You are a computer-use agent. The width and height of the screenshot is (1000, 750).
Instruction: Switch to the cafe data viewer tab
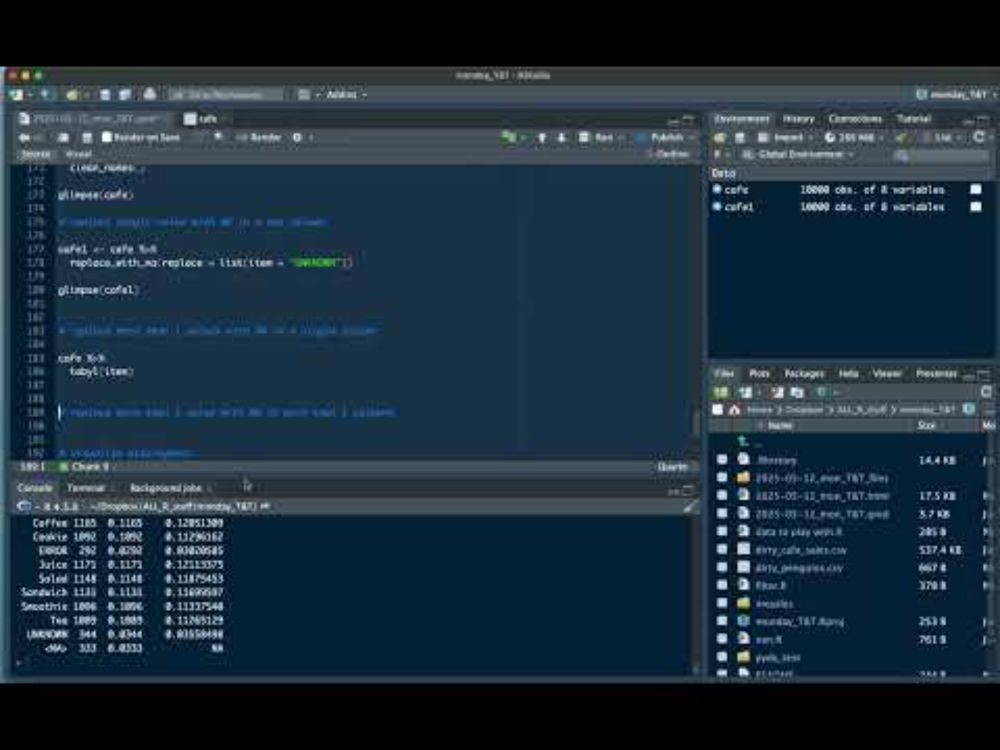[202, 119]
